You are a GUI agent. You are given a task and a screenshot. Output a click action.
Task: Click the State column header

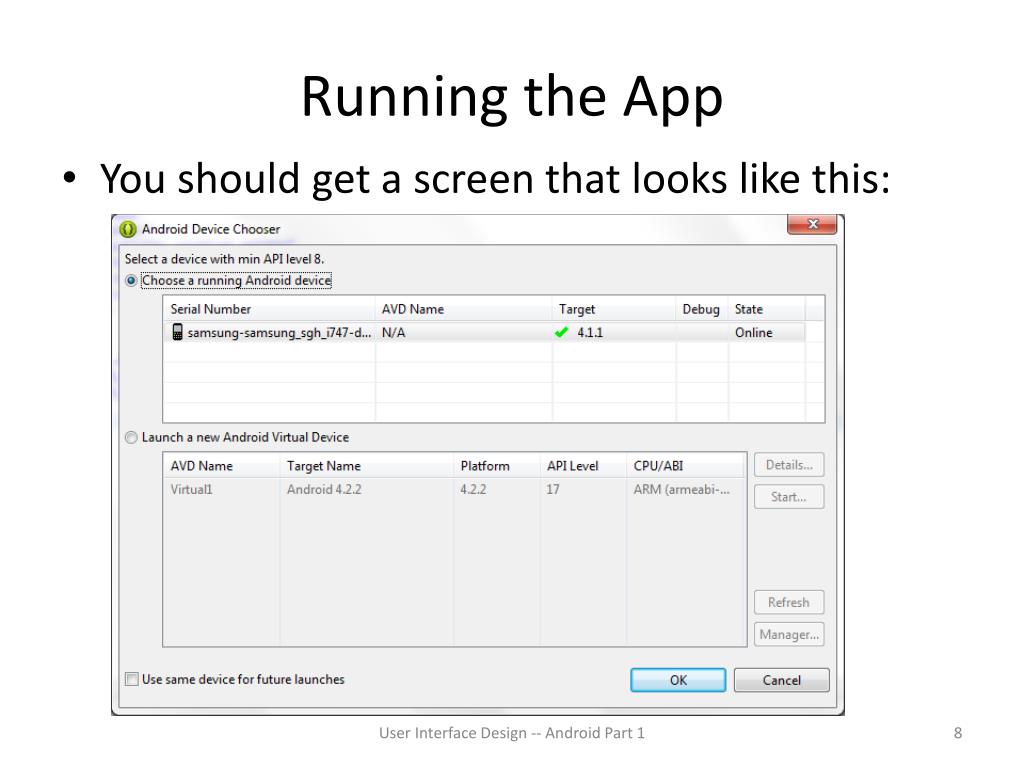click(x=767, y=309)
